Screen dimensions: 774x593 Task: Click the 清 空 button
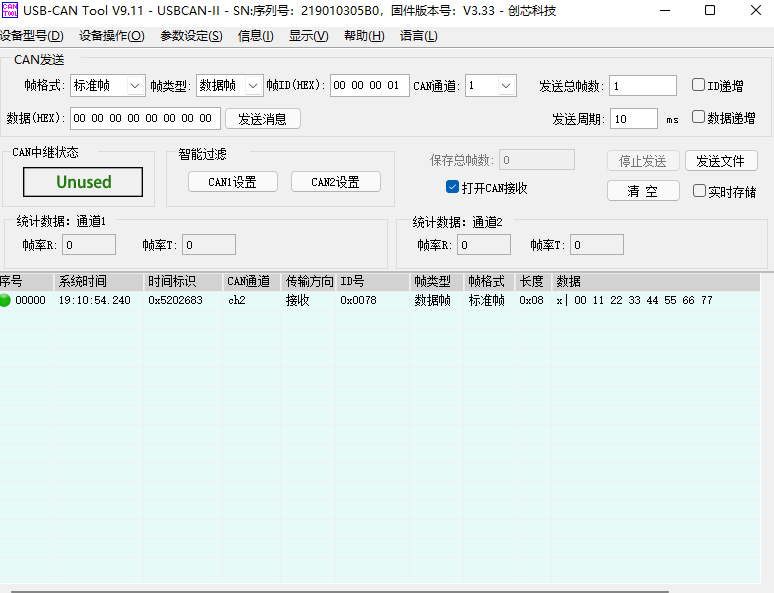tap(643, 191)
